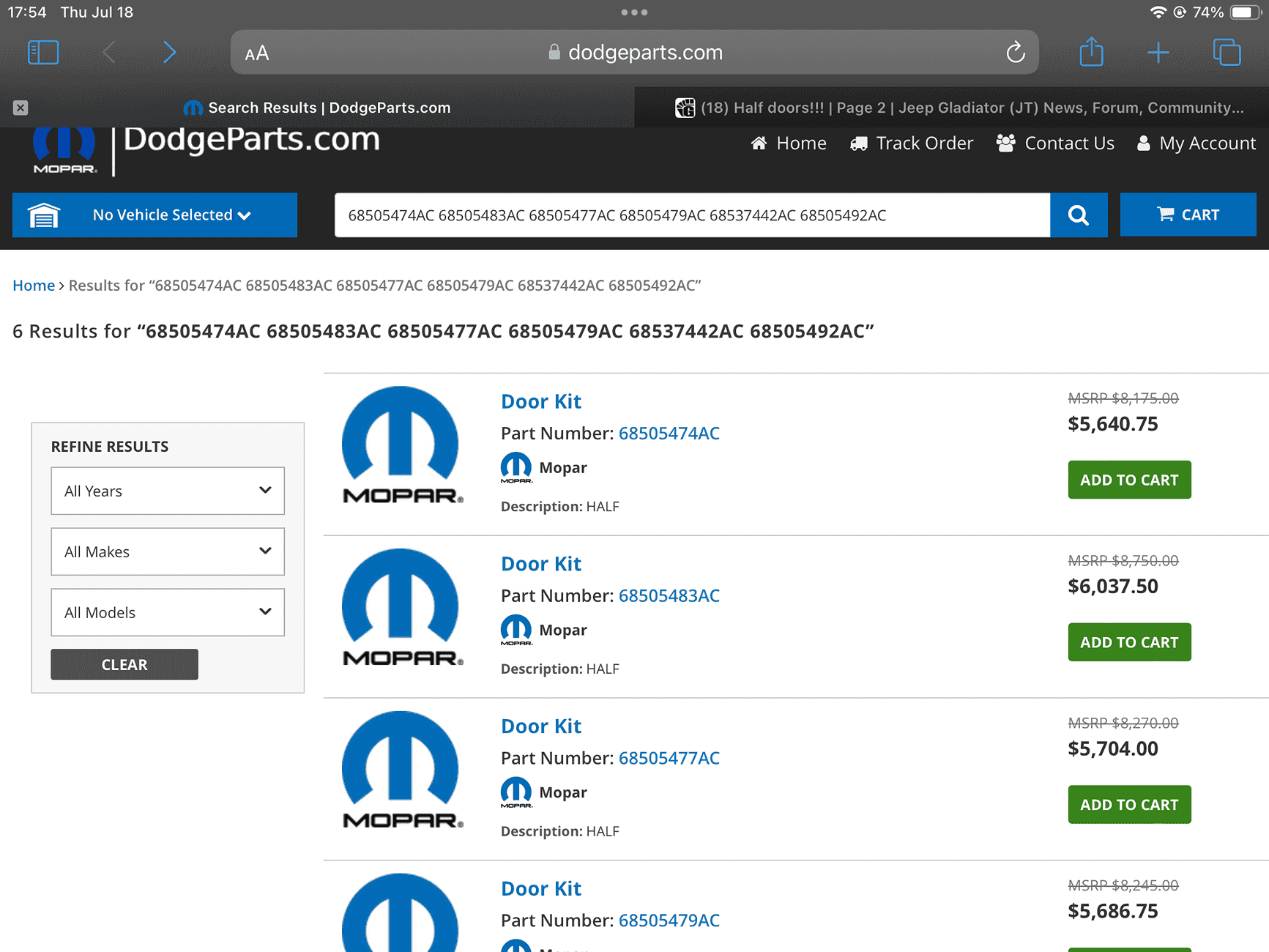This screenshot has height=952, width=1269.
Task: Add Door Kit 68505477AC to cart
Action: coord(1129,805)
